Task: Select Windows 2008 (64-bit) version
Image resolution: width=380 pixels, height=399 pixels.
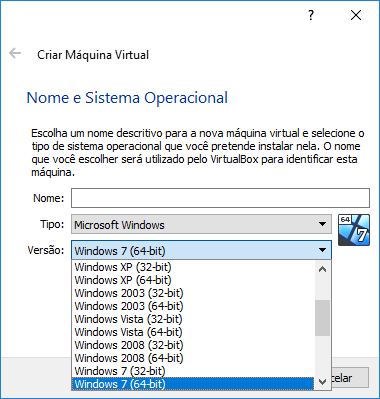Action: click(x=193, y=358)
